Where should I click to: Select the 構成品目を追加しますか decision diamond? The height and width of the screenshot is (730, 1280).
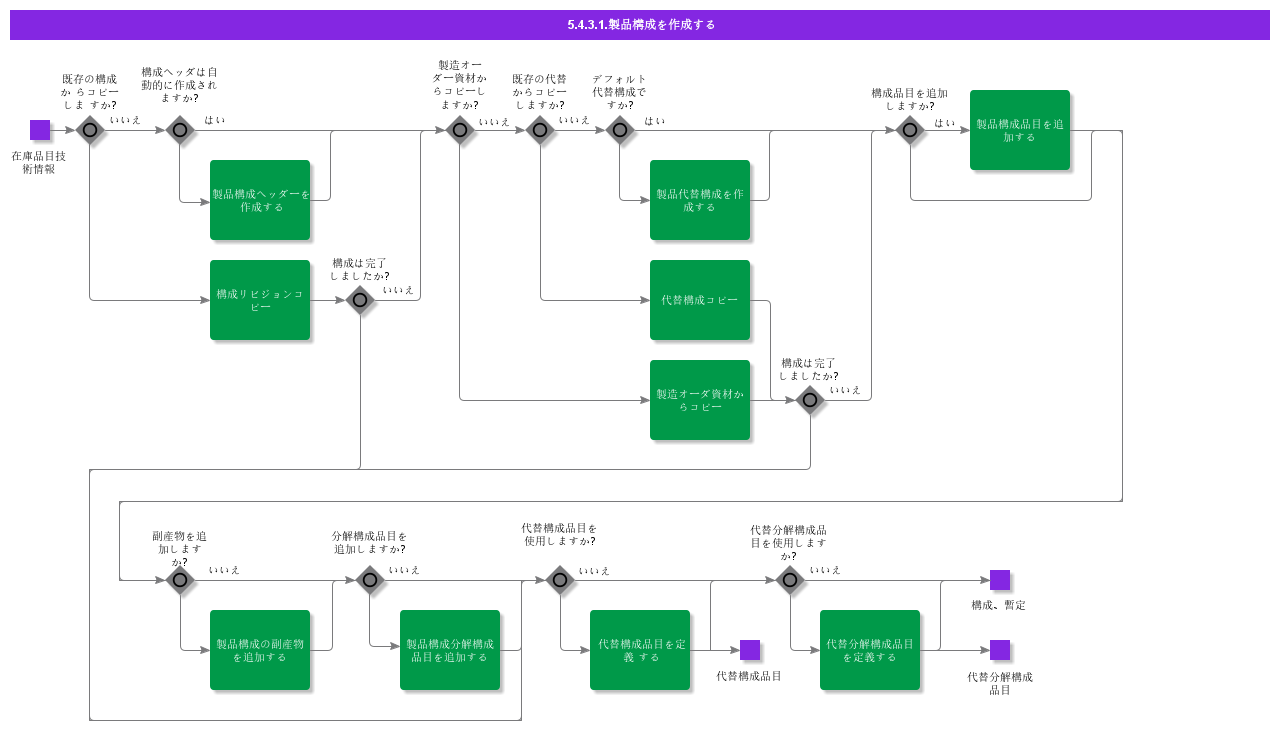(910, 130)
